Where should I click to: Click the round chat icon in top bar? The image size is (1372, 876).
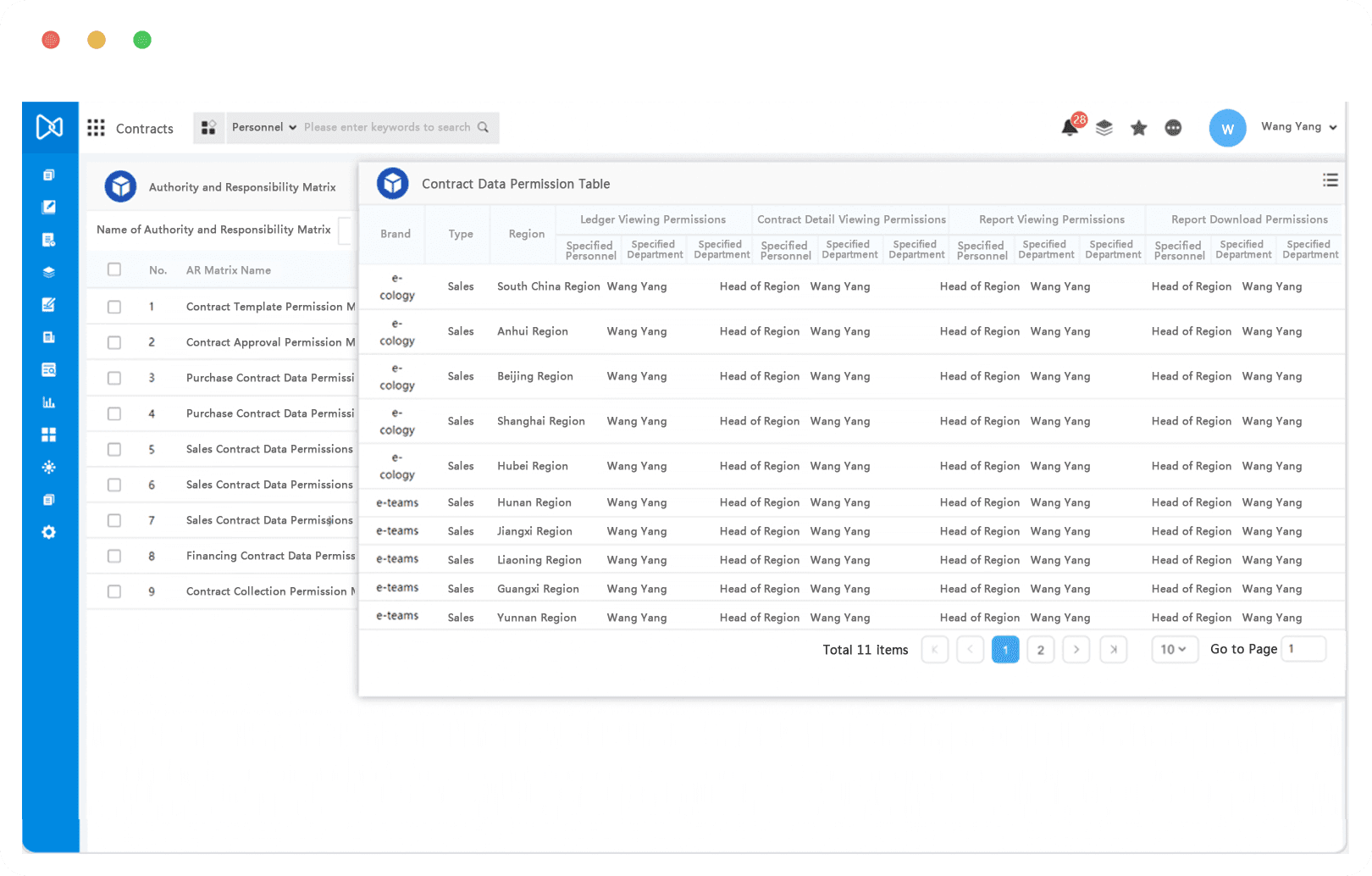pyautogui.click(x=1173, y=128)
